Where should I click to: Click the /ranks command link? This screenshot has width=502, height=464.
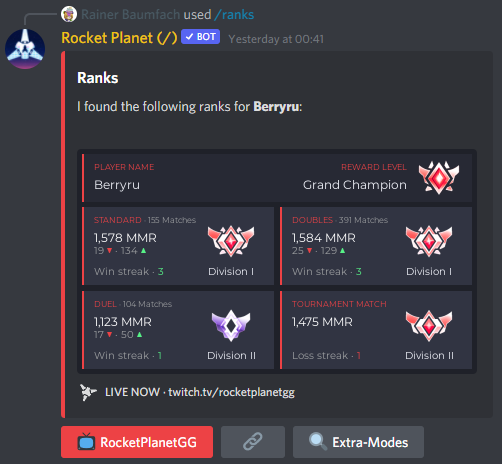234,15
